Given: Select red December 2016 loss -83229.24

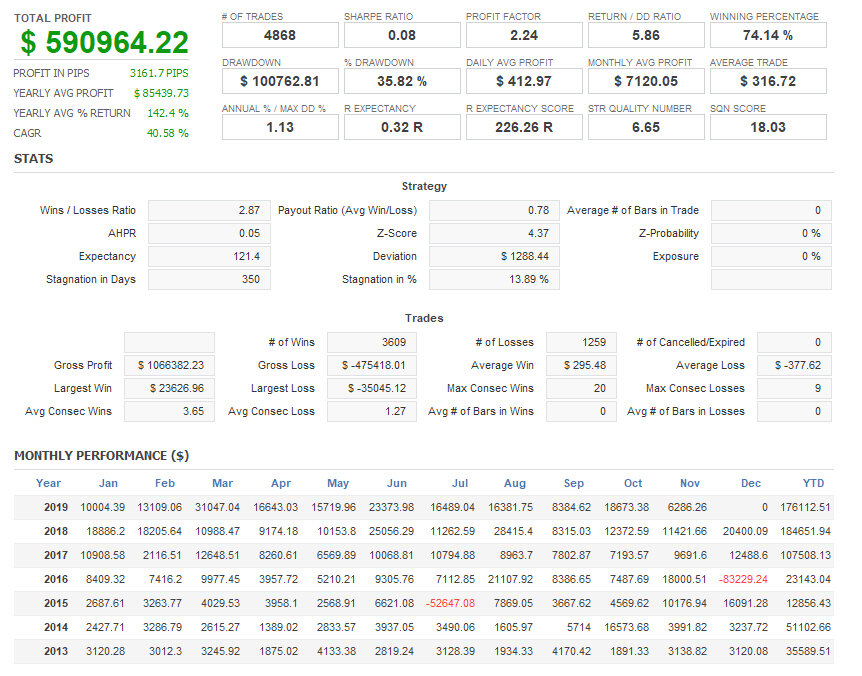Looking at the screenshot, I should (743, 579).
